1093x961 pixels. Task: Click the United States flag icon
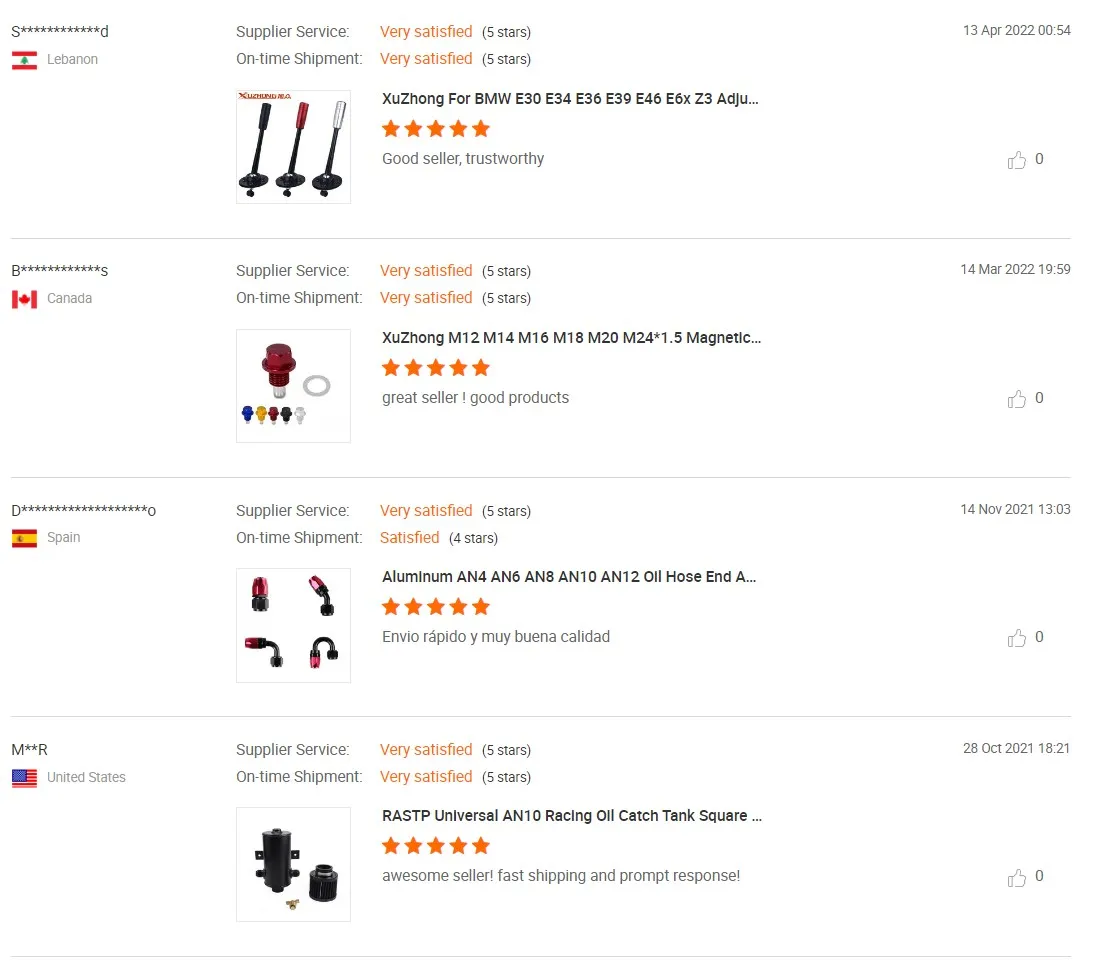click(x=24, y=777)
